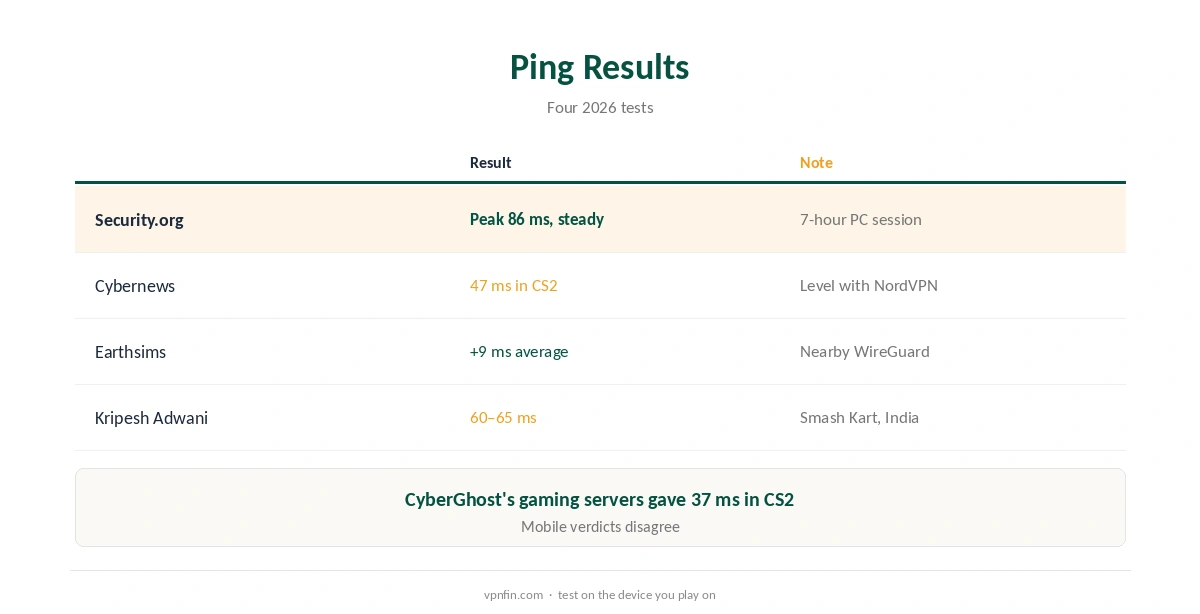Click the 'Note' column header

coord(816,162)
